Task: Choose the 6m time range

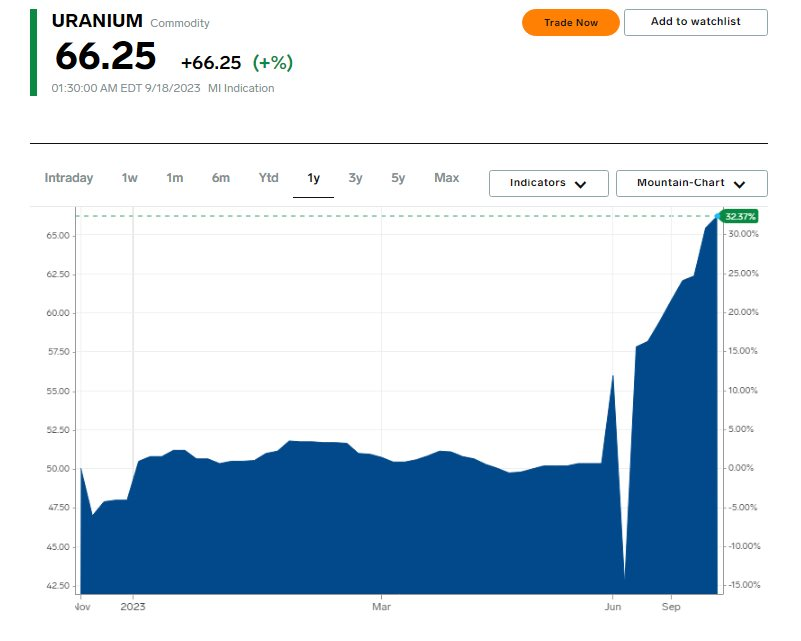Action: (x=221, y=178)
